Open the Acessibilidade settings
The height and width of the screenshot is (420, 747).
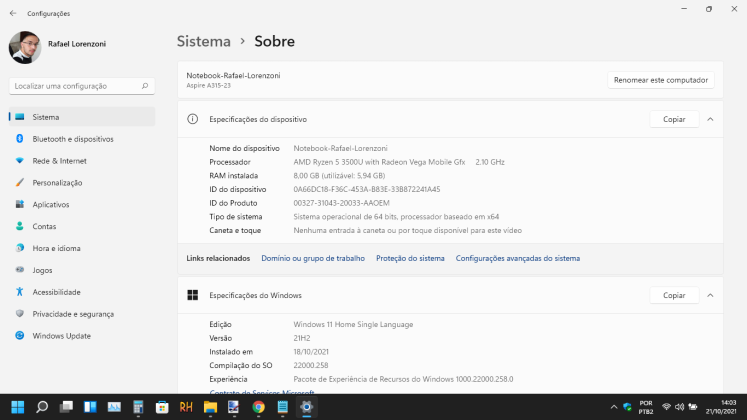[x=82, y=292]
